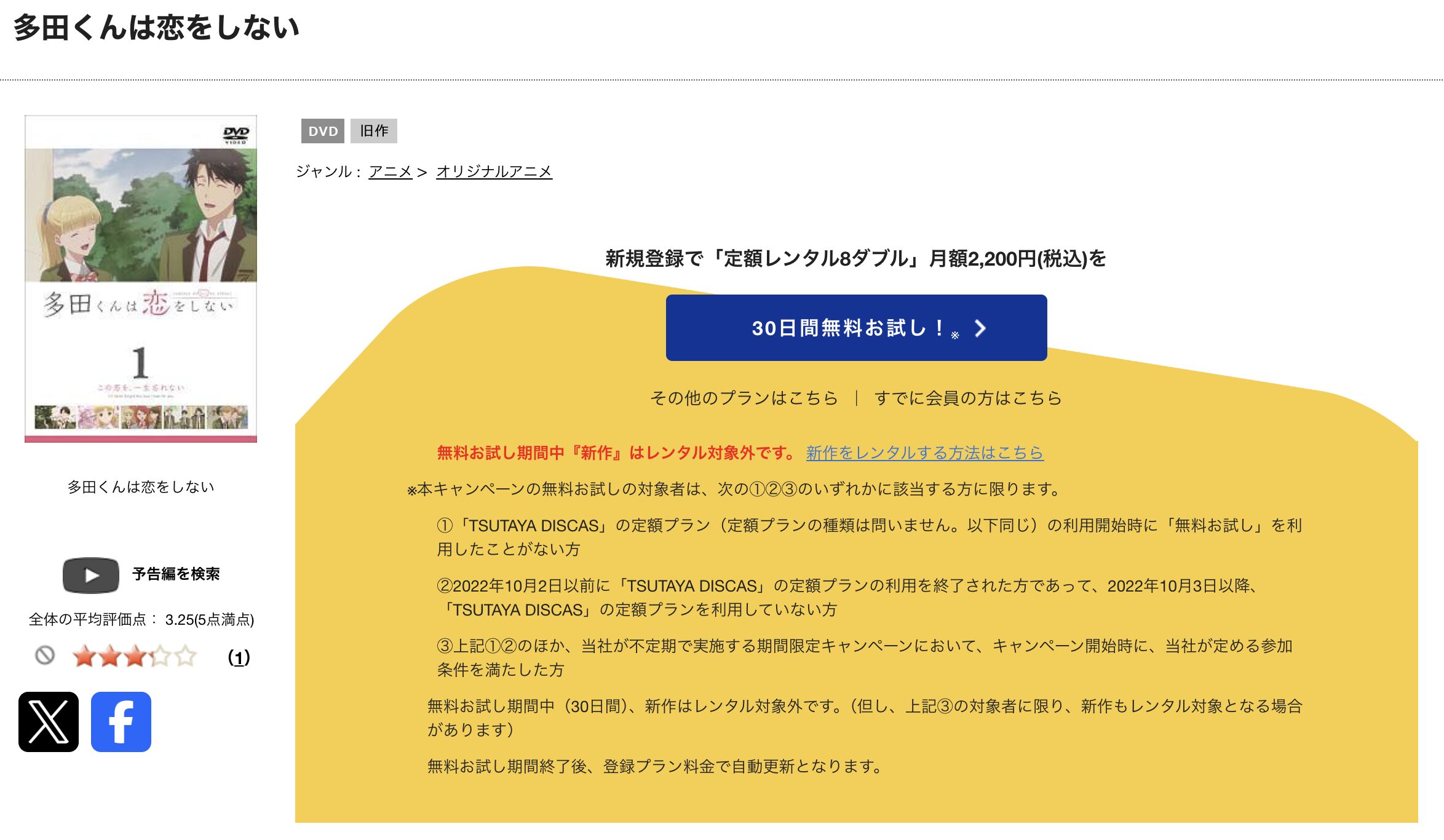Viewport: 1444px width, 840px height.
Task: Click the page heading 多田くんは恋をしない
Action: pos(156,28)
